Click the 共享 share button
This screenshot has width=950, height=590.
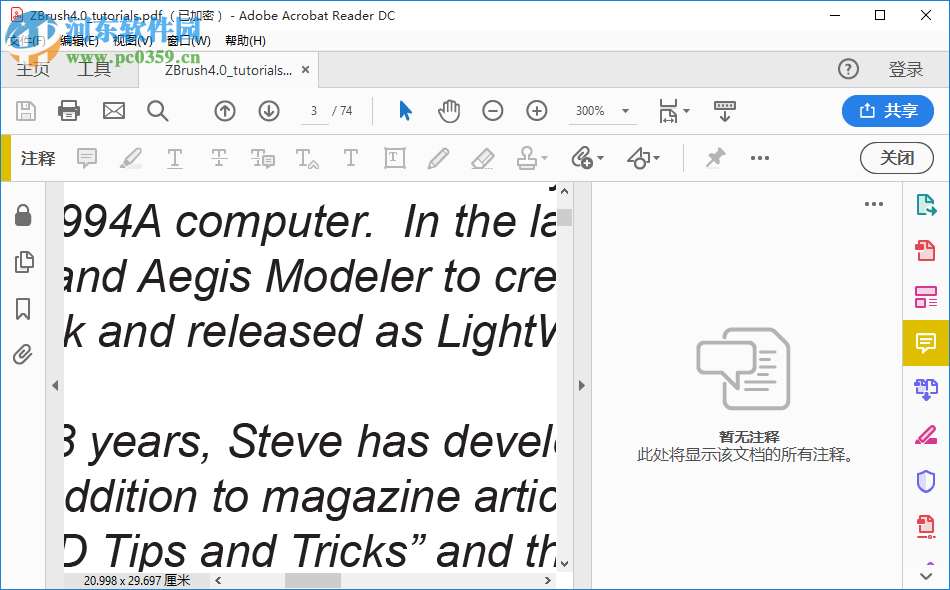point(888,111)
